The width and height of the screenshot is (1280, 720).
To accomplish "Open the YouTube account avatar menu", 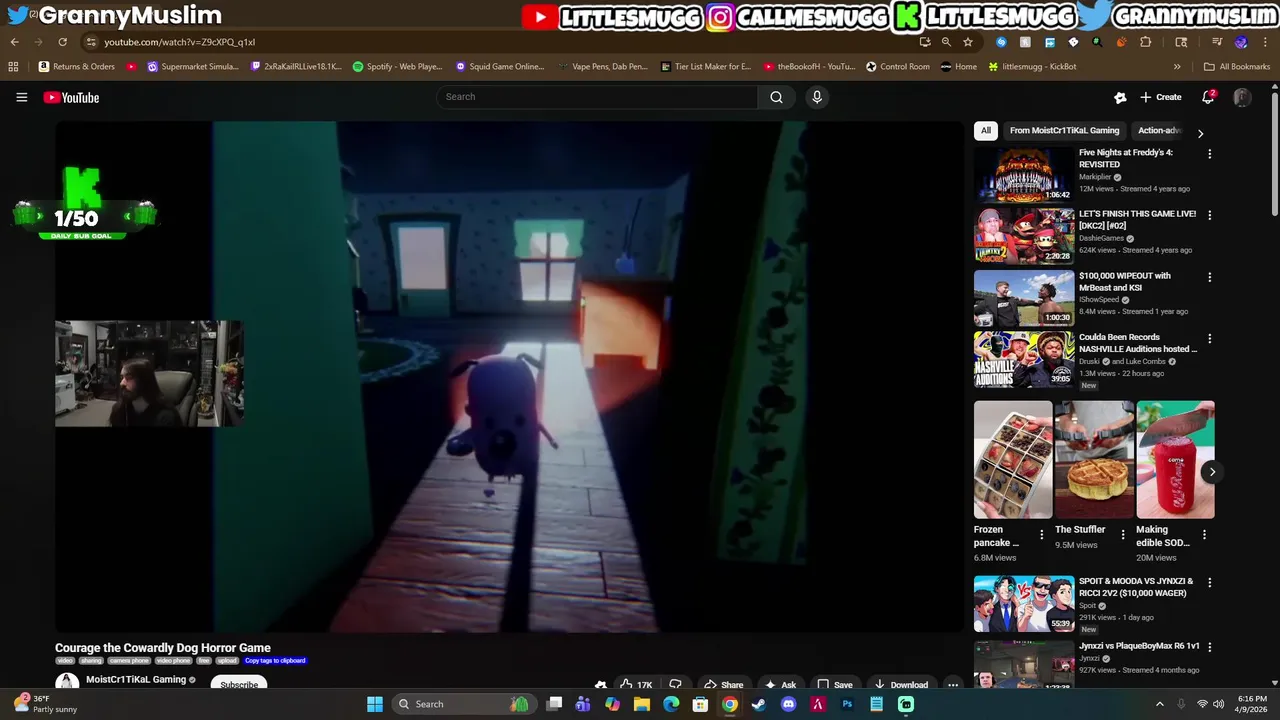I will 1242,97.
